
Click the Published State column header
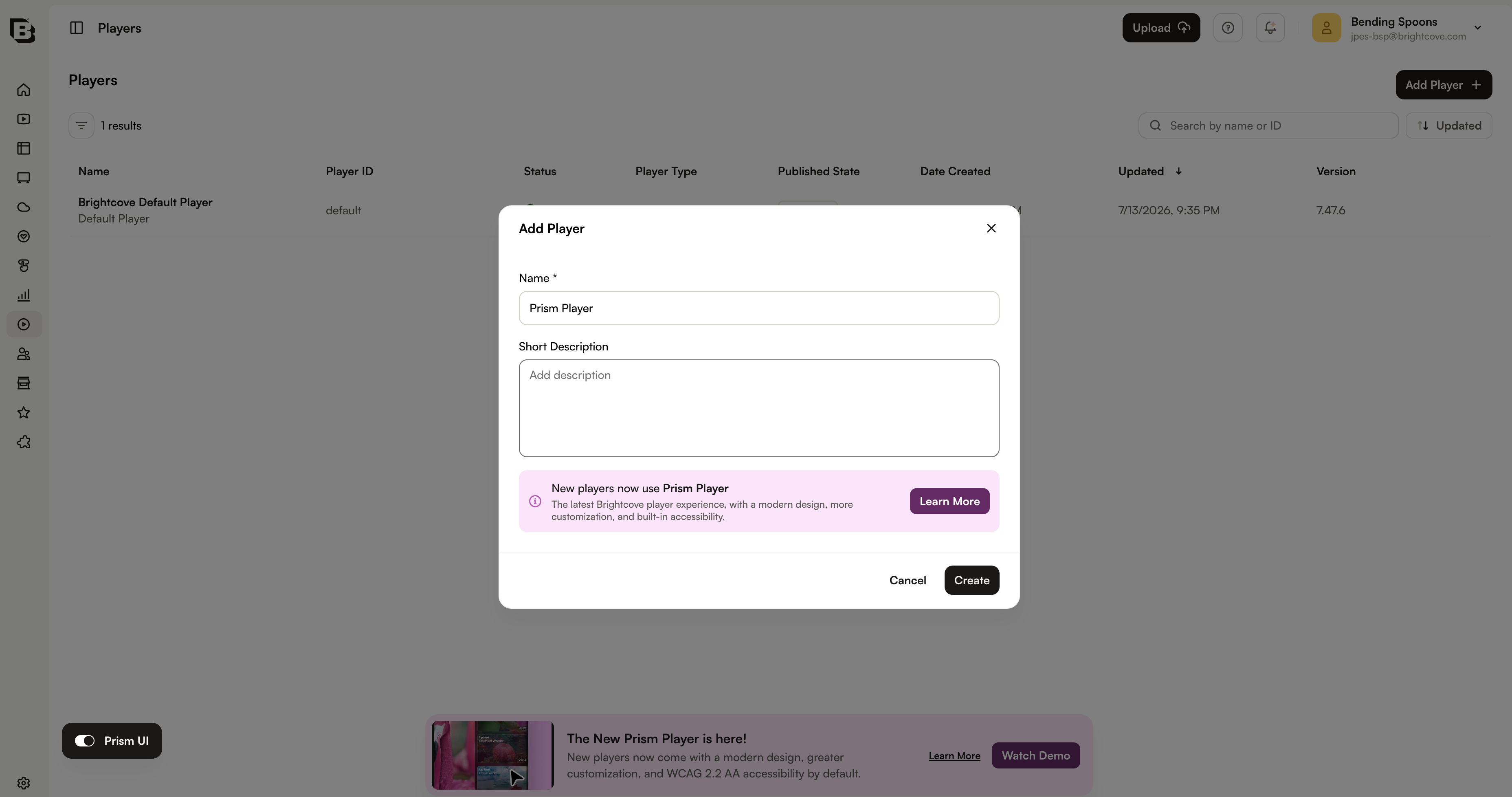[818, 172]
